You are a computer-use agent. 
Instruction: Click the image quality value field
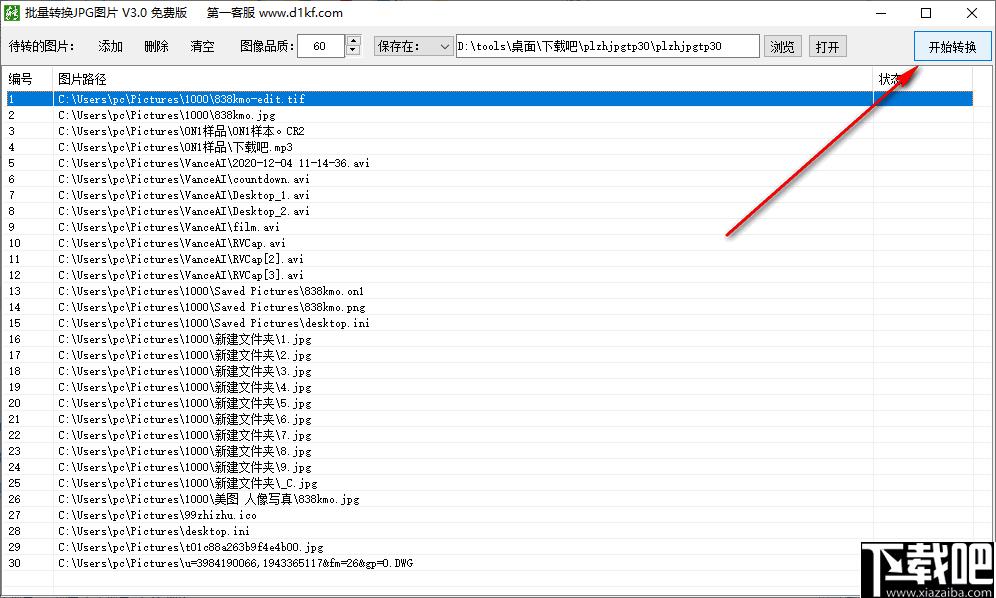click(x=322, y=47)
